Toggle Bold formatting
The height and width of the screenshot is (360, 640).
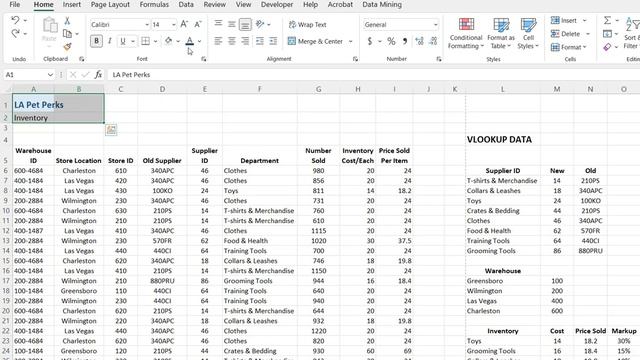[96, 41]
